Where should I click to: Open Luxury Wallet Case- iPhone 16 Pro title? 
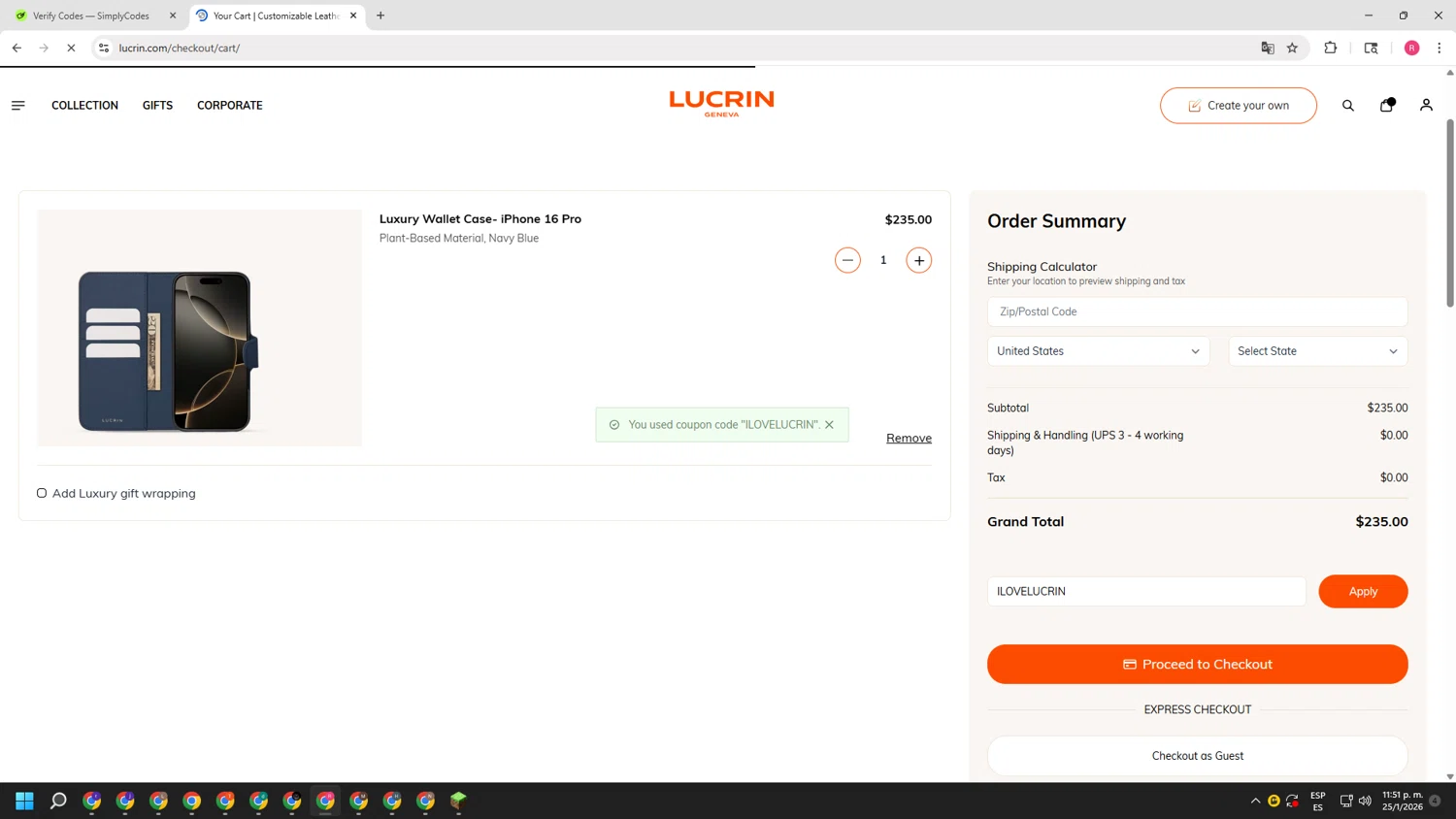click(x=480, y=218)
